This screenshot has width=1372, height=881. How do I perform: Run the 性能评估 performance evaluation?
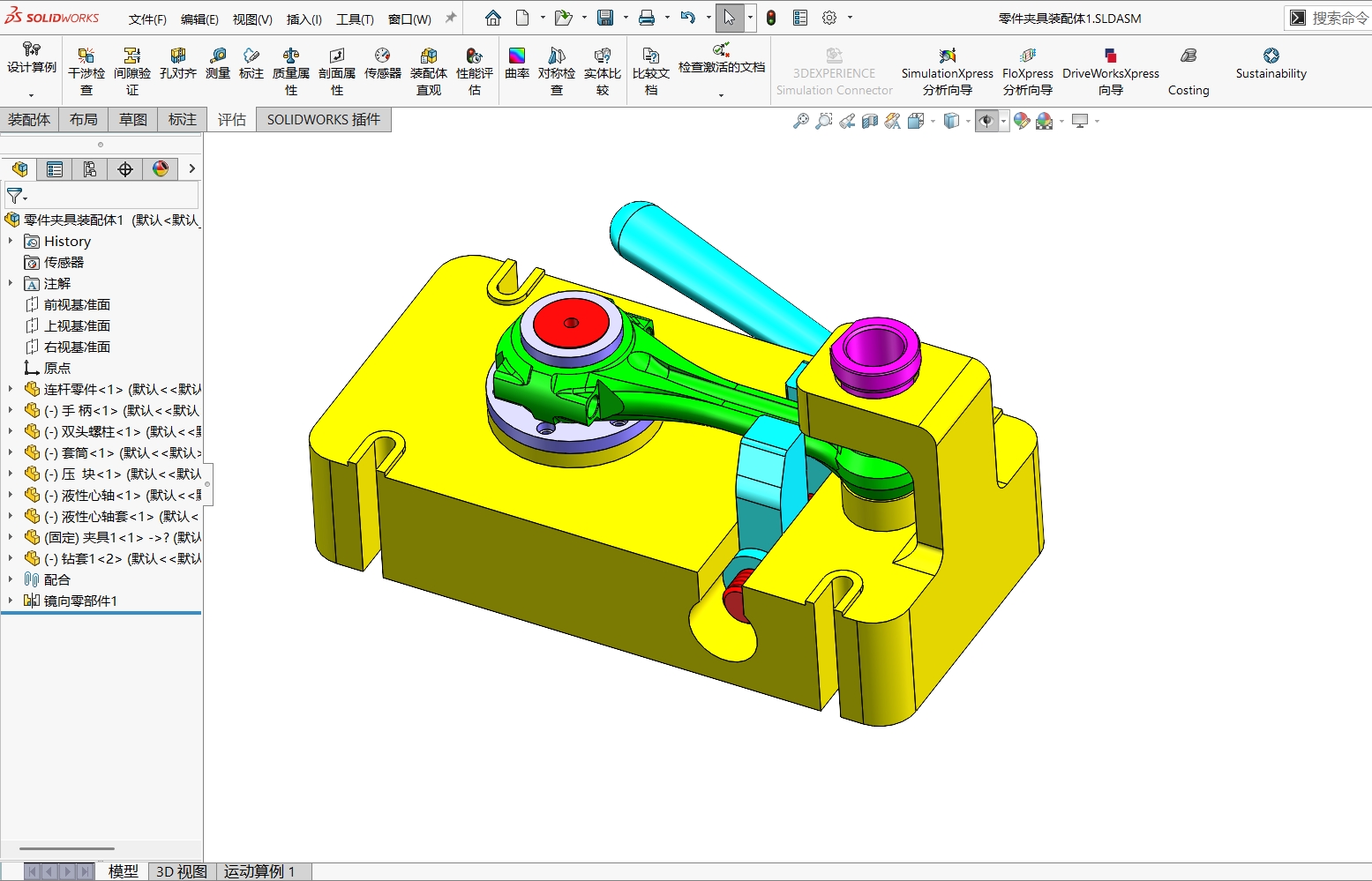point(475,71)
